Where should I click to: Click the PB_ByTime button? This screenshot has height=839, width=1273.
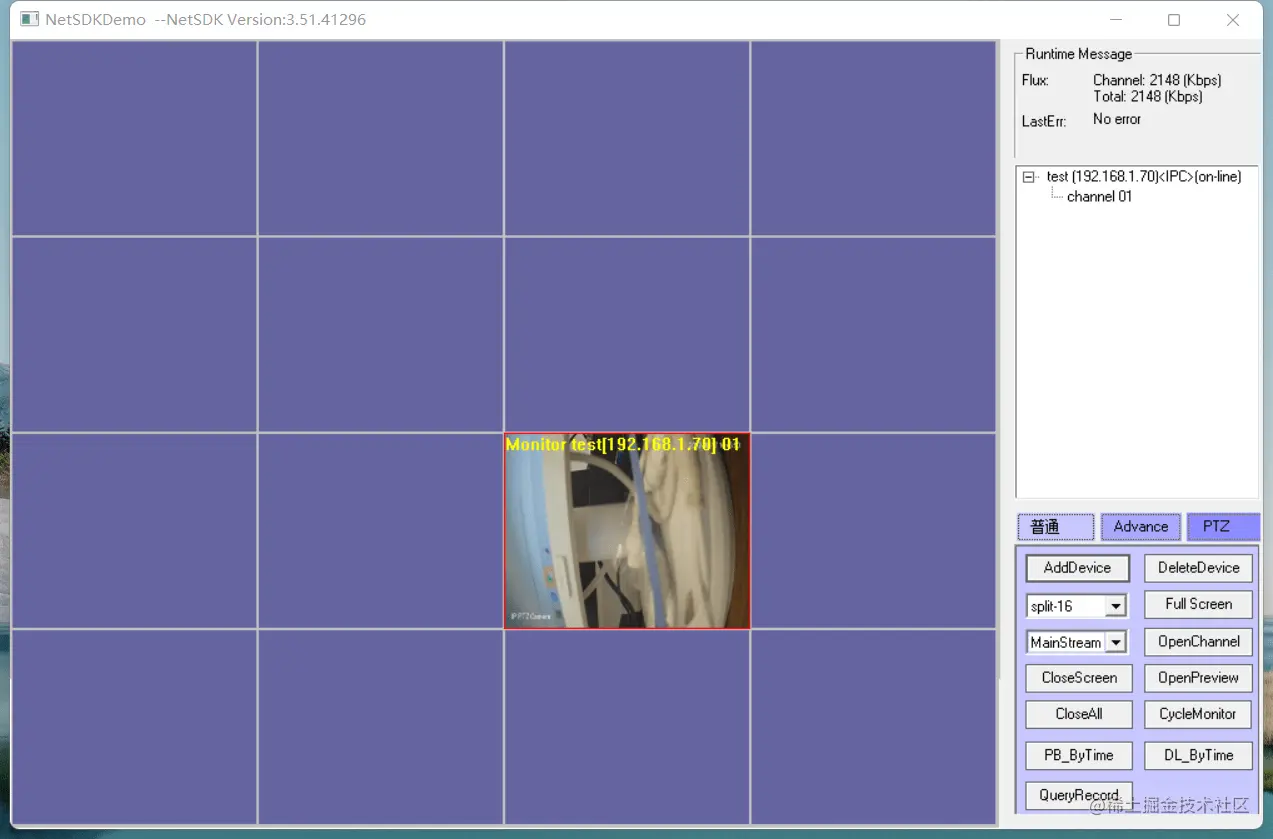pos(1079,756)
